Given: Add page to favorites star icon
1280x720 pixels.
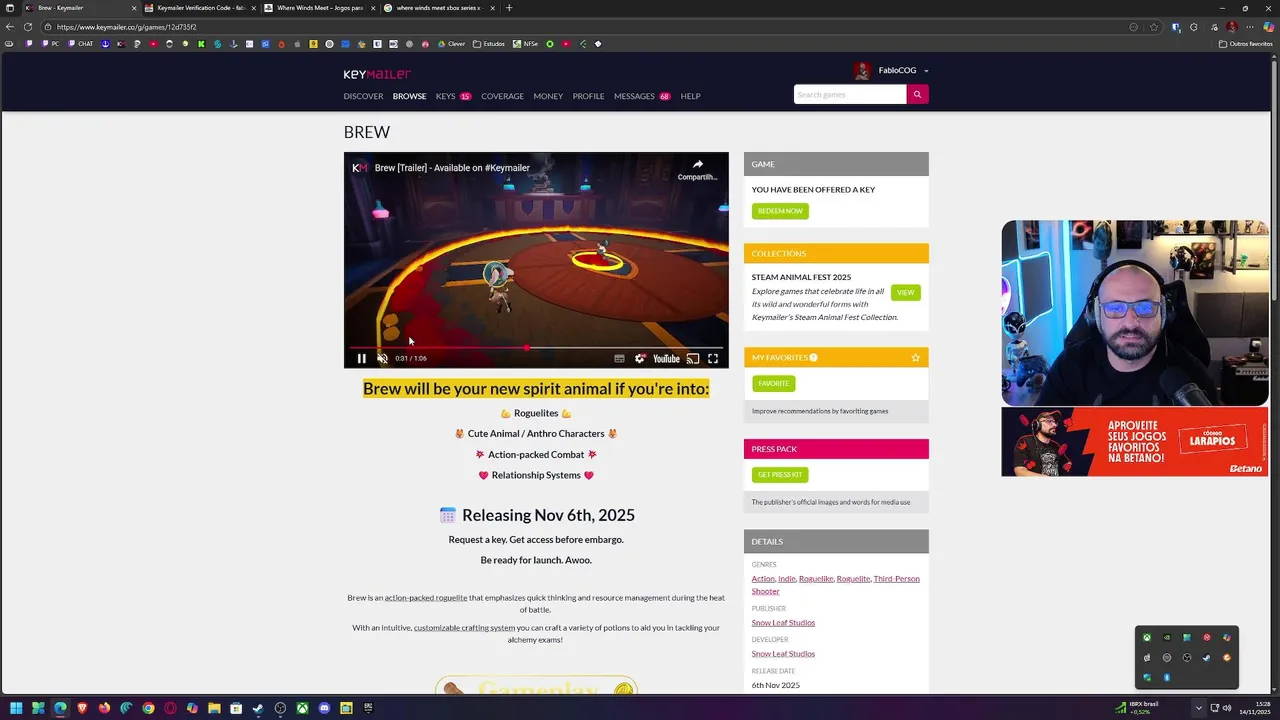Looking at the screenshot, I should pos(1154,27).
